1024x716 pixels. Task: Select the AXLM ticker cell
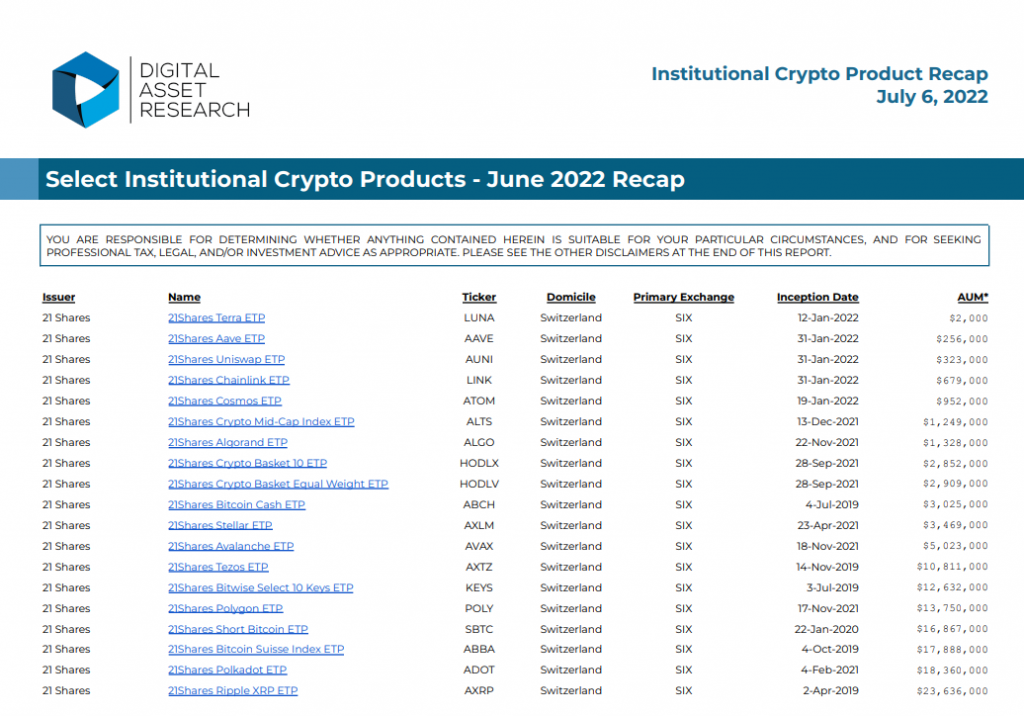pyautogui.click(x=479, y=526)
